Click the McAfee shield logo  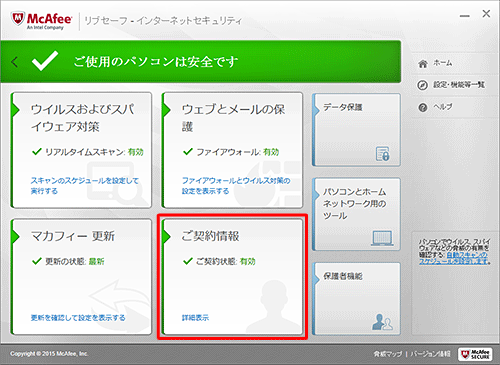coord(18,19)
